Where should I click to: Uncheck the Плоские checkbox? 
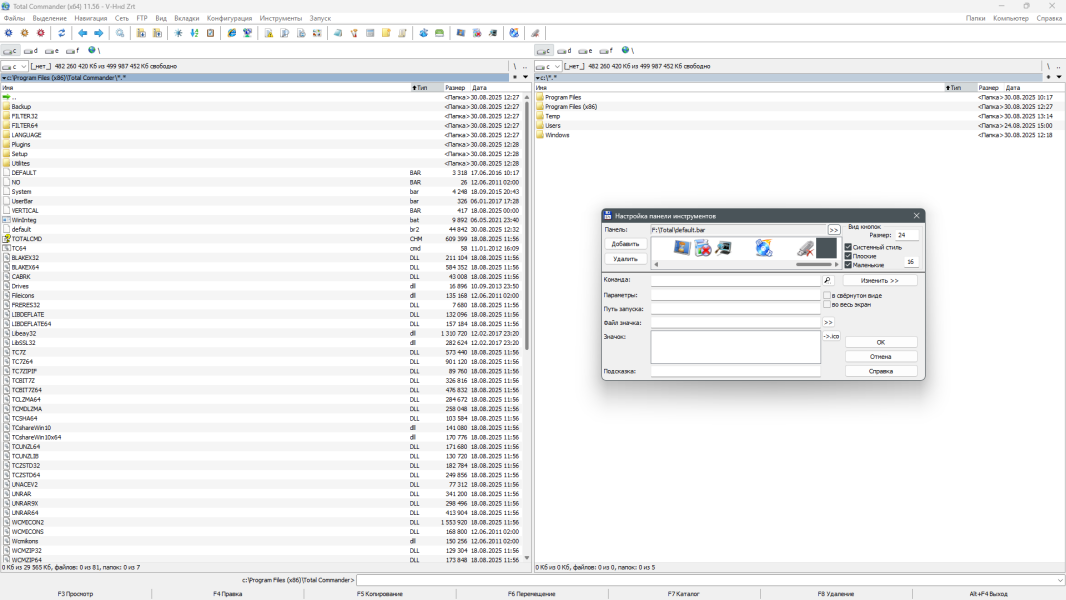848,256
